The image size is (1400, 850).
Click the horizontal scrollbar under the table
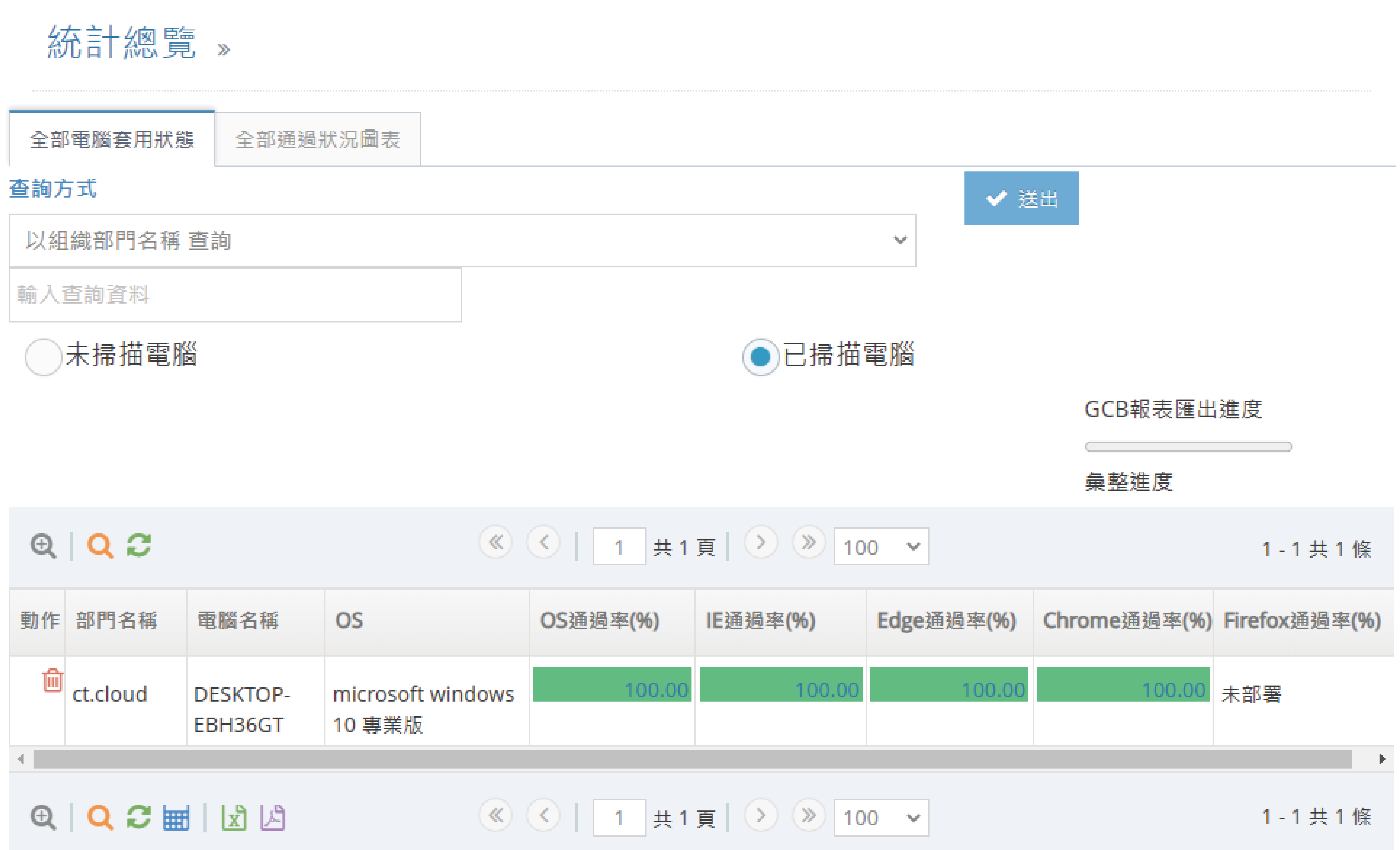point(692,759)
